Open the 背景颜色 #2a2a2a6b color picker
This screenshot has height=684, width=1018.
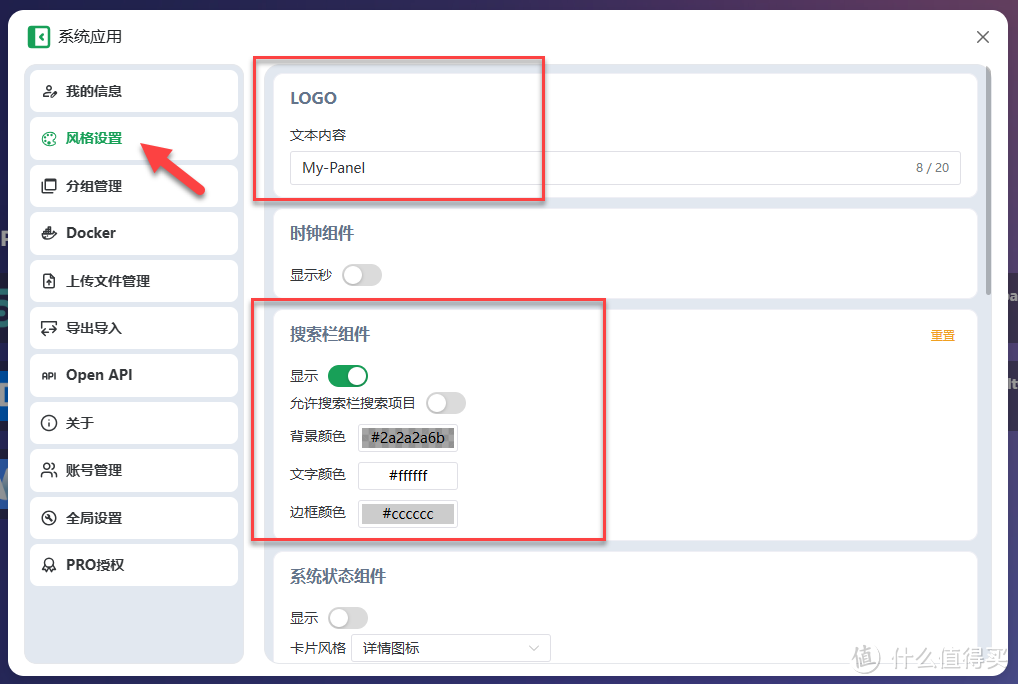point(408,438)
